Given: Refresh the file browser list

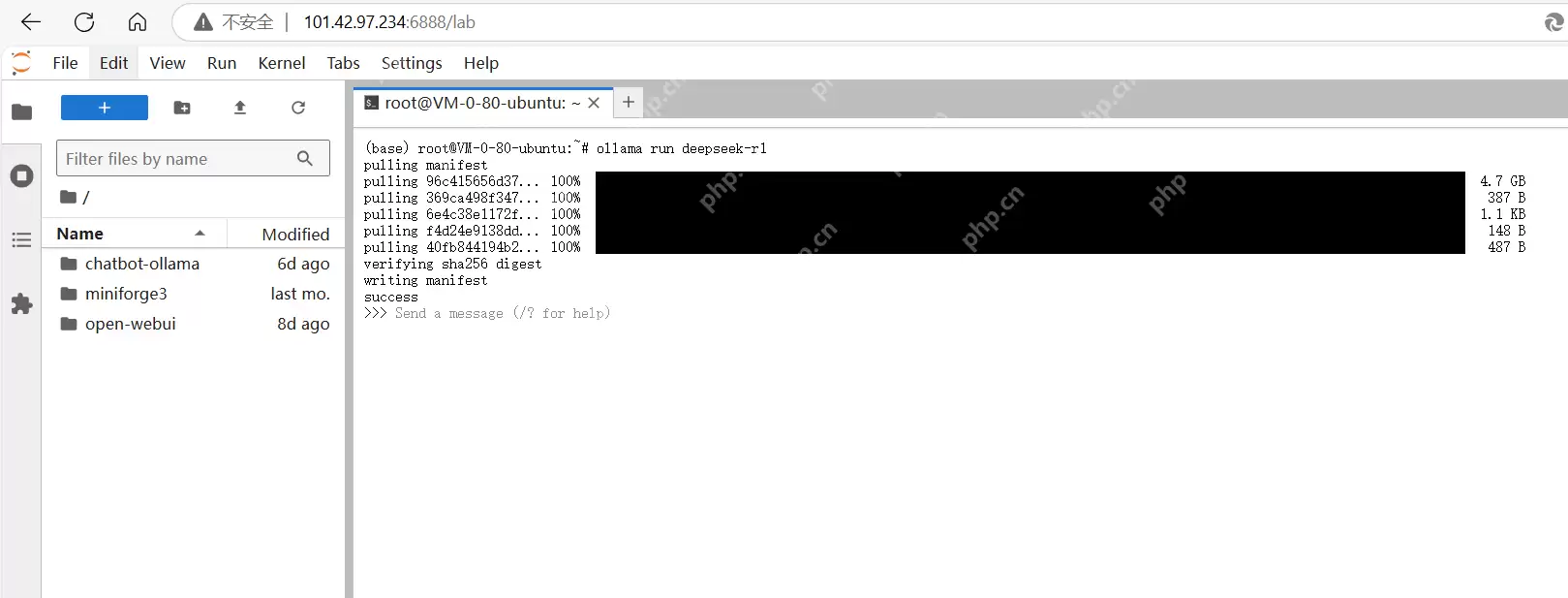Looking at the screenshot, I should (x=298, y=108).
